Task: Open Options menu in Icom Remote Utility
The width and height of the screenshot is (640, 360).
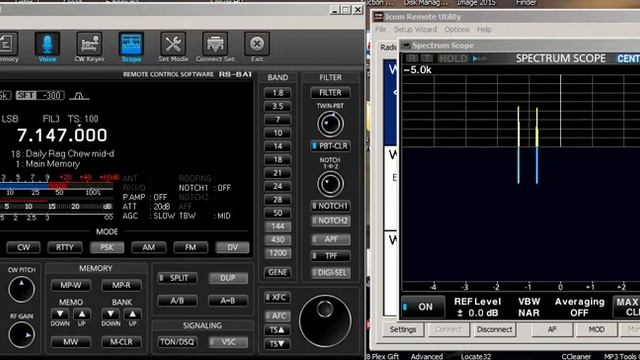Action: click(457, 29)
